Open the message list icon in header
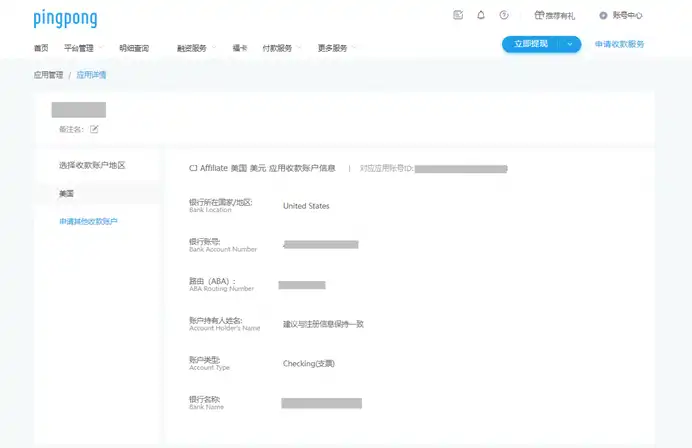692x448 pixels. coord(458,15)
